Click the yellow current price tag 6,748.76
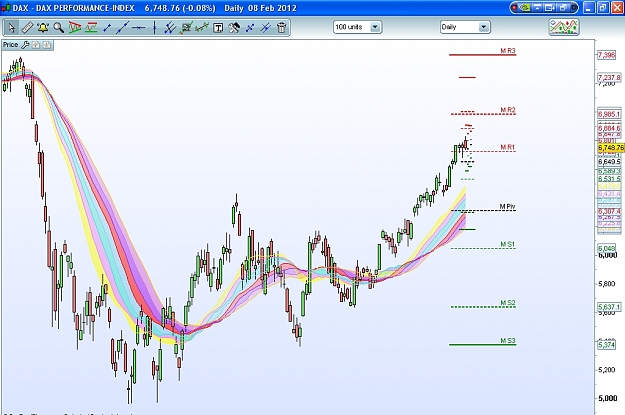 click(611, 148)
